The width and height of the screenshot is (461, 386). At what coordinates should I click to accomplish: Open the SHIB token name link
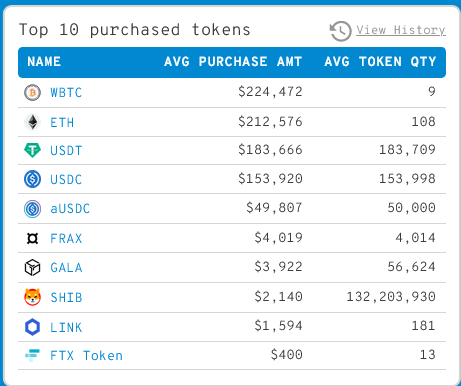[66, 297]
